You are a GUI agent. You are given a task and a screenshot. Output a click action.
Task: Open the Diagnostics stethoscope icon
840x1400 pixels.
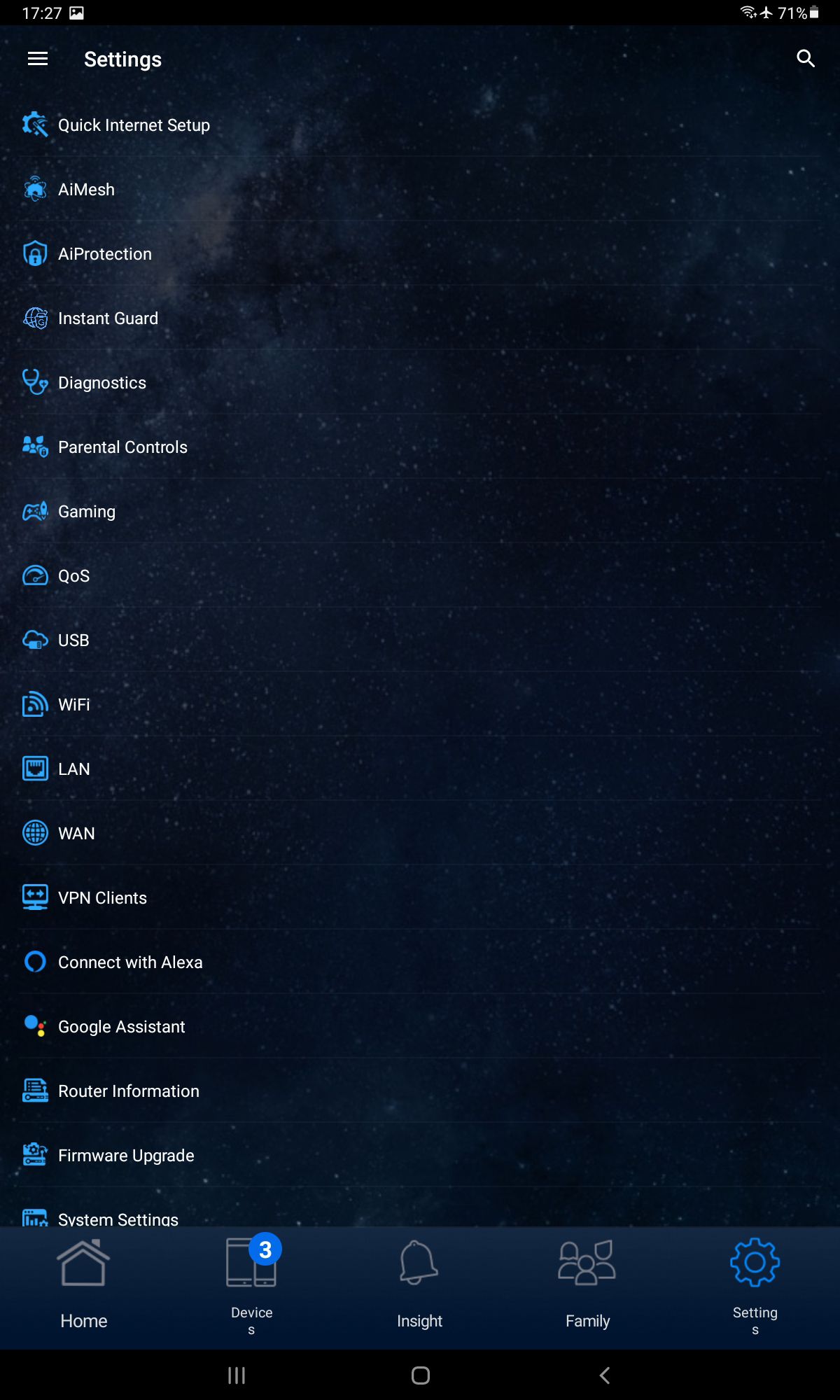pos(35,382)
